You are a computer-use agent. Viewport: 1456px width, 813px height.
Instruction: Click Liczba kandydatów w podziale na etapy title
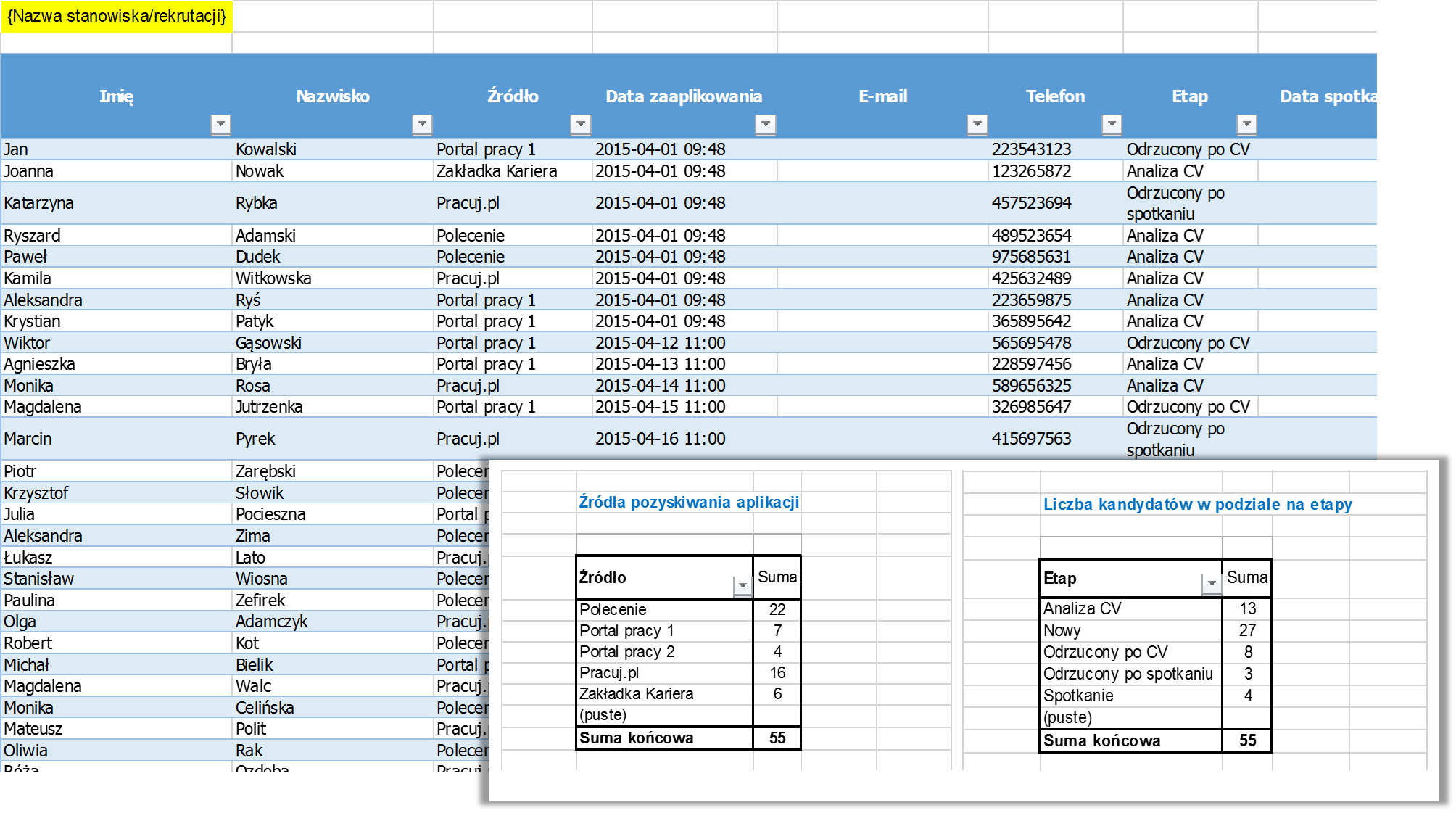coord(1197,504)
